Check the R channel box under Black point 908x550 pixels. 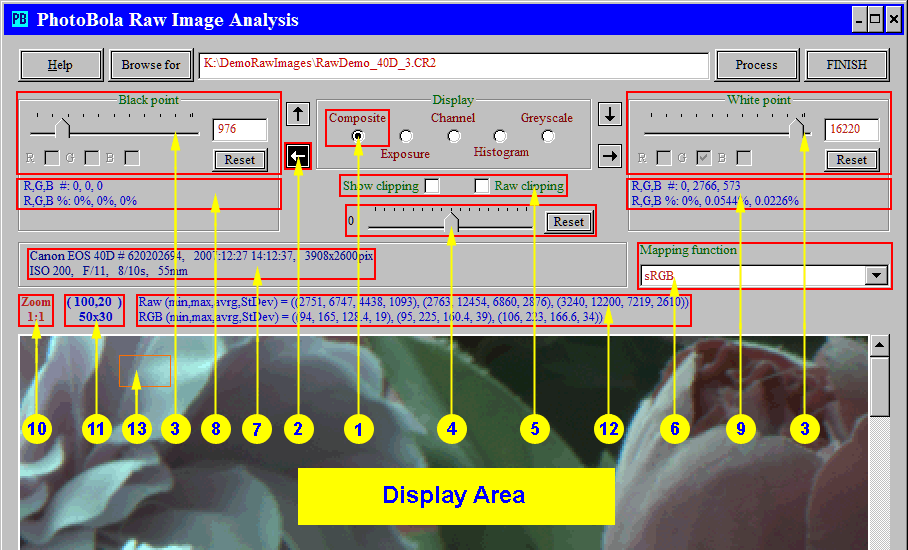52,157
